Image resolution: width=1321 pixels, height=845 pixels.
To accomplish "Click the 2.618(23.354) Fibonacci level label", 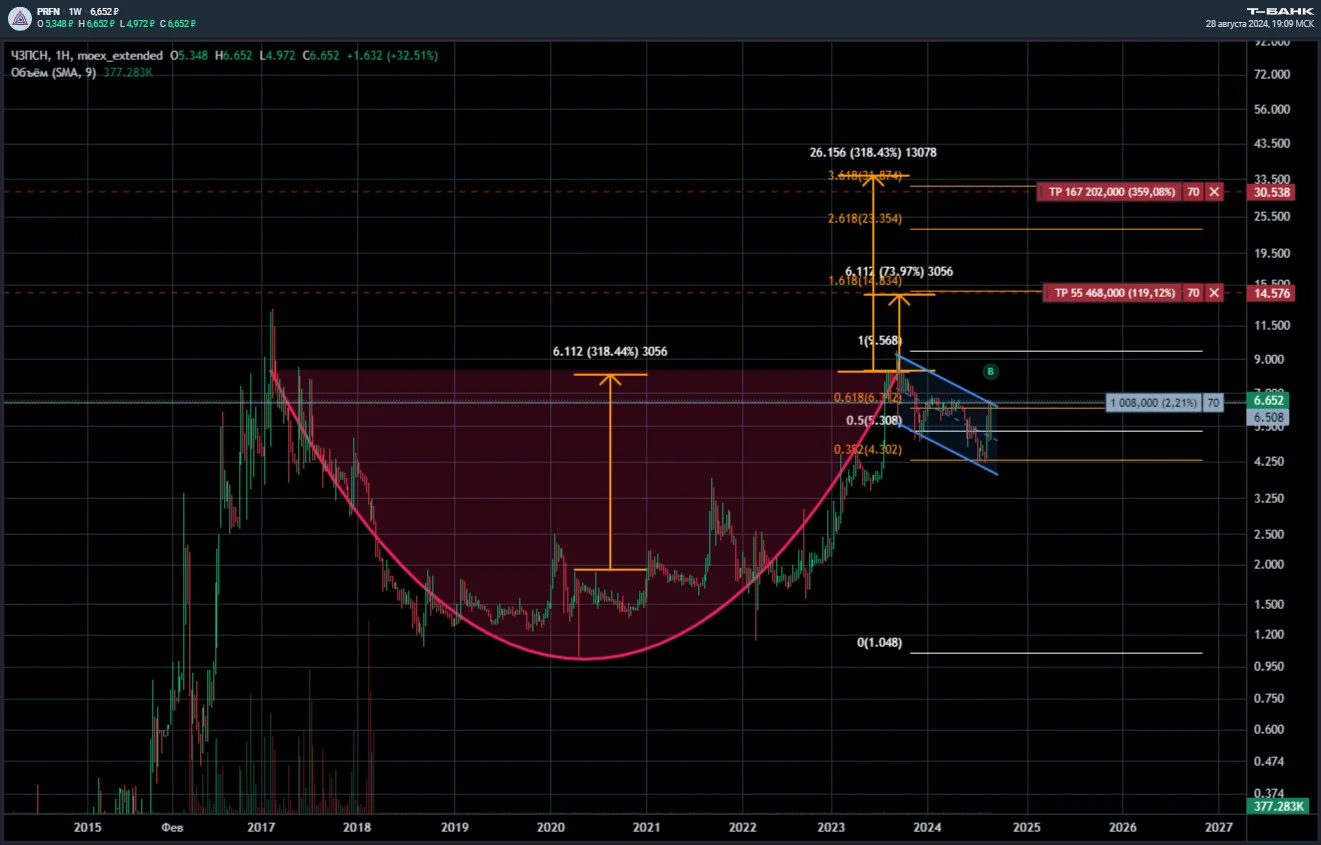I will point(865,218).
